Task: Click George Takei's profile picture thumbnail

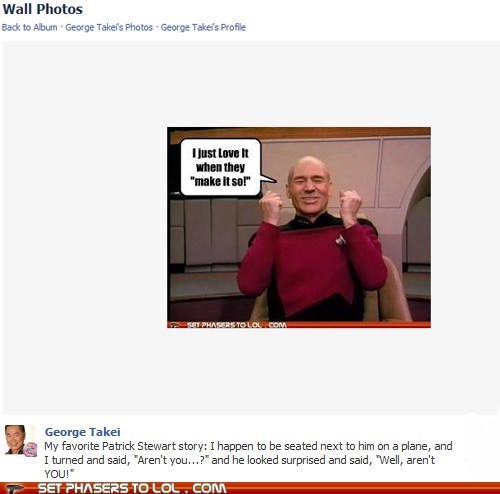Action: point(16,439)
